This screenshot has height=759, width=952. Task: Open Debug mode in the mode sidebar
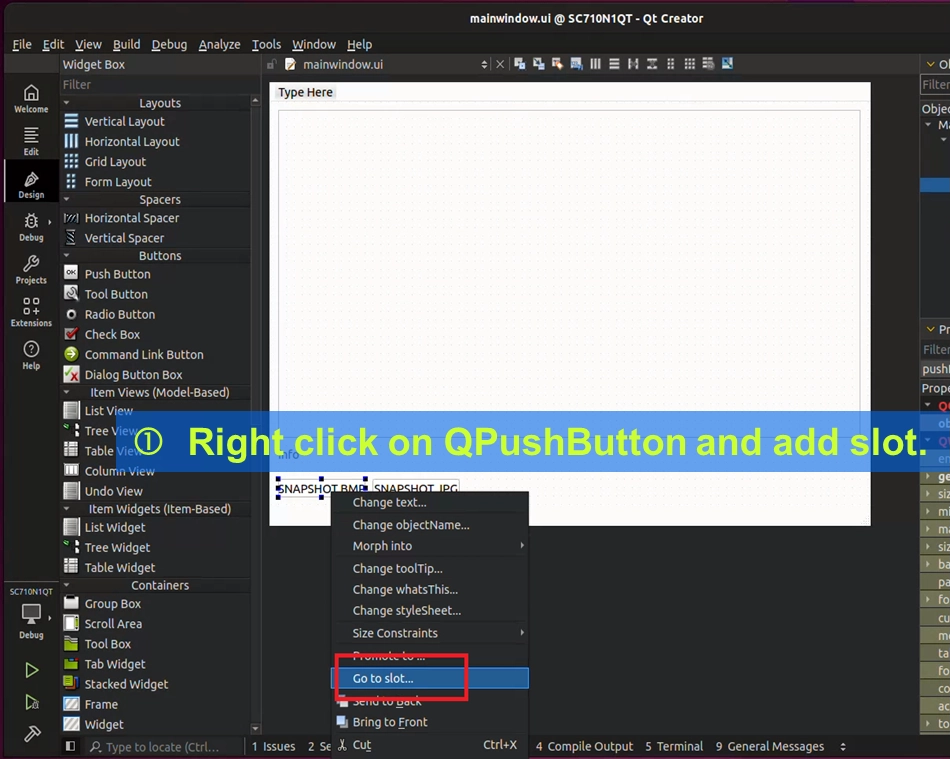(31, 227)
